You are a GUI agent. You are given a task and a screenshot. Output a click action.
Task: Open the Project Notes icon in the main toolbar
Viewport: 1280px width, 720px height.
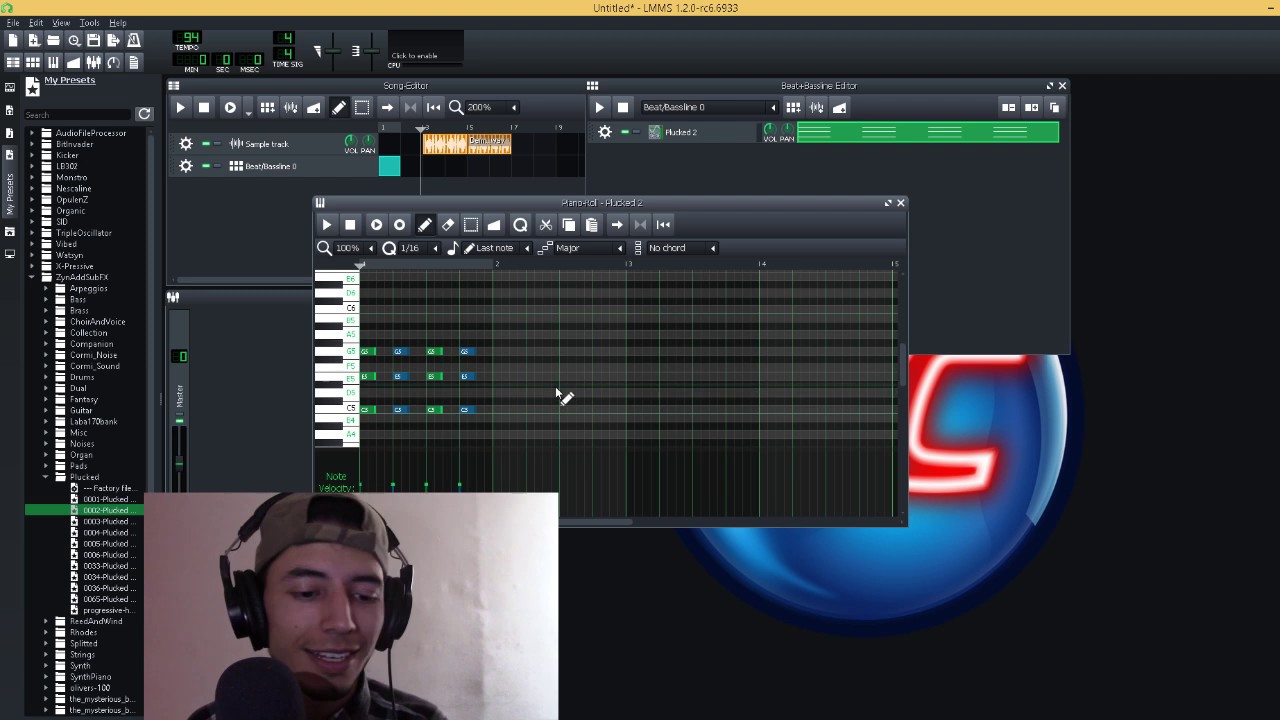[133, 62]
